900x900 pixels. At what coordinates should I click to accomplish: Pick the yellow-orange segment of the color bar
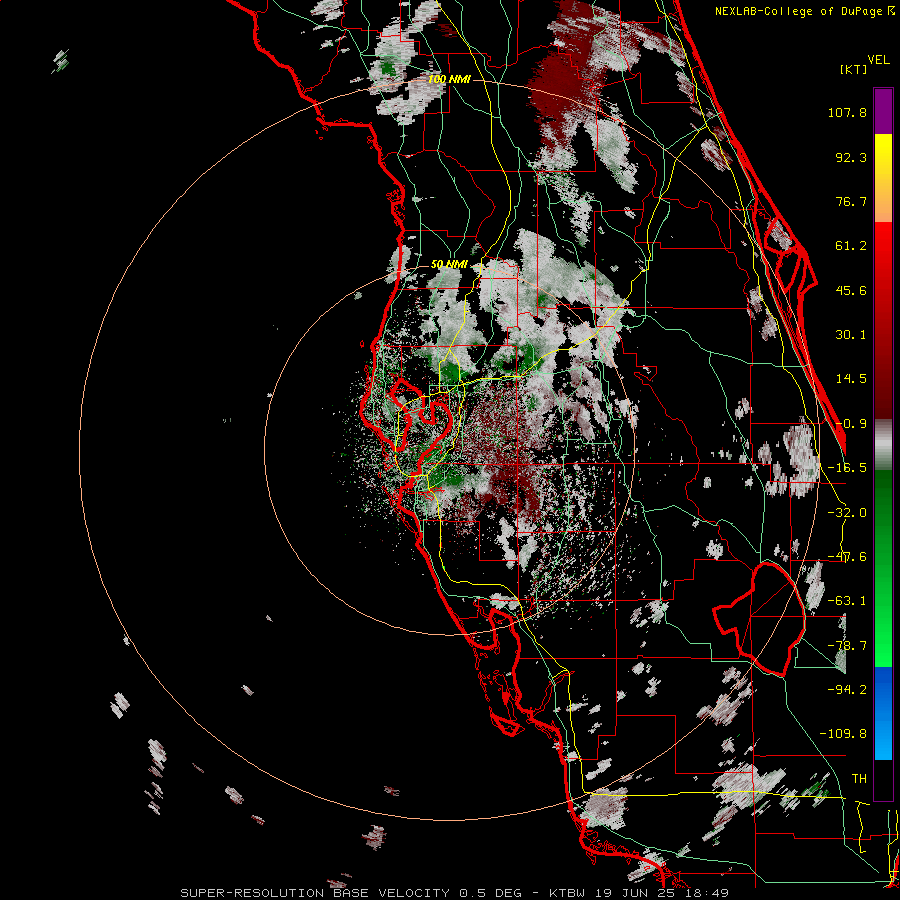tap(883, 178)
